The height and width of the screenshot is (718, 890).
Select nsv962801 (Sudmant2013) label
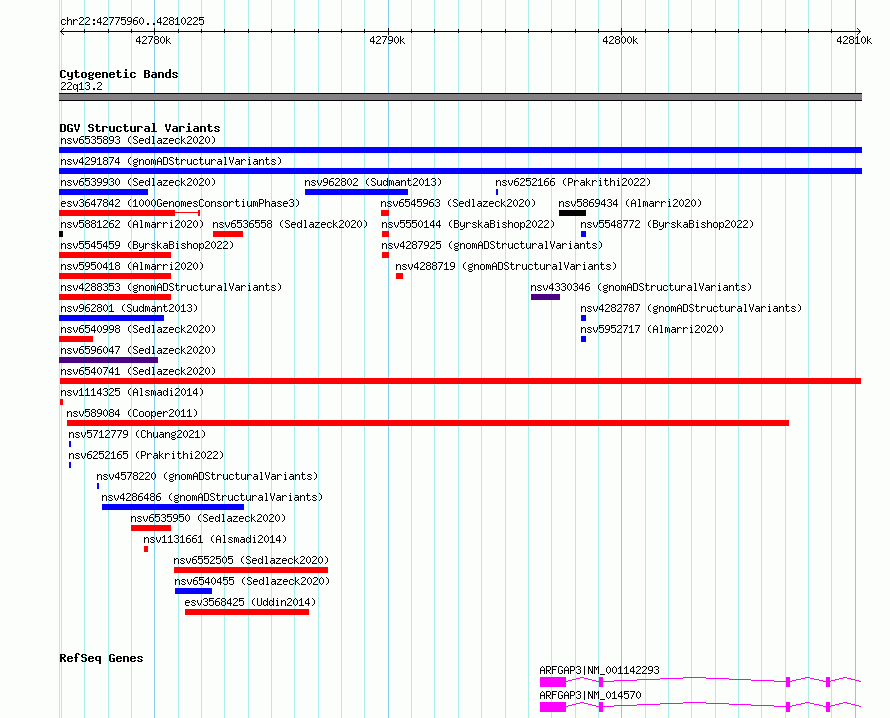click(129, 308)
